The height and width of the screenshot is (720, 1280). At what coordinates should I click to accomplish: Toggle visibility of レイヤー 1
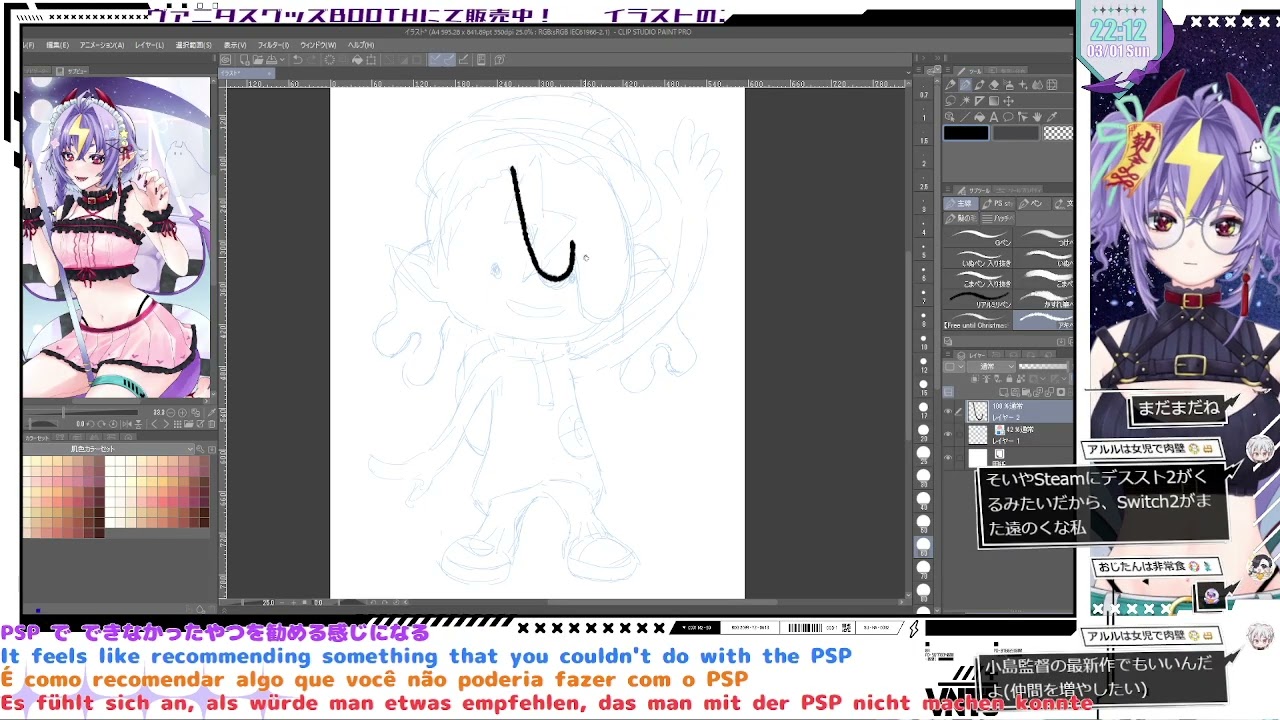tap(948, 434)
